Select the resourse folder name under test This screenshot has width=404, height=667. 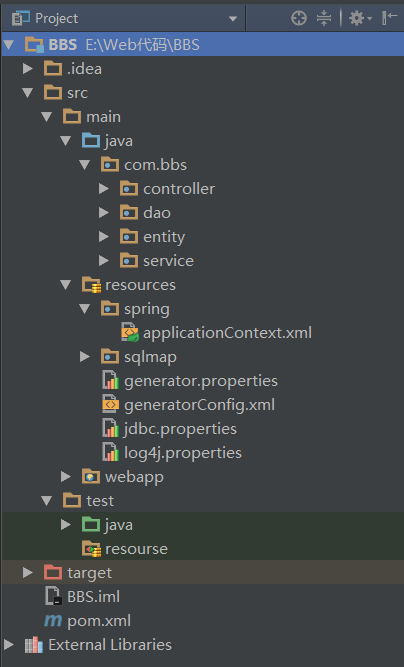point(137,549)
